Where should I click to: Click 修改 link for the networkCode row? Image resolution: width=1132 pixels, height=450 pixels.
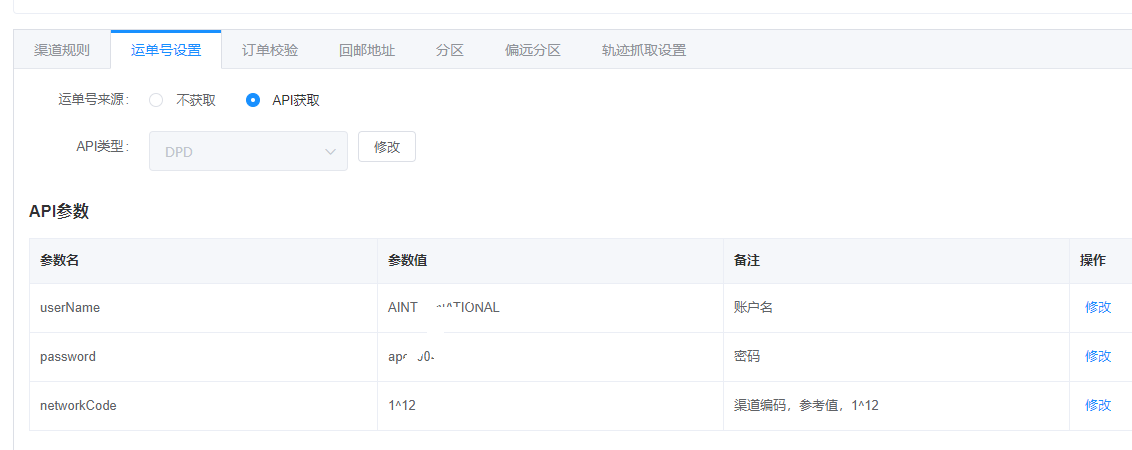[1098, 405]
